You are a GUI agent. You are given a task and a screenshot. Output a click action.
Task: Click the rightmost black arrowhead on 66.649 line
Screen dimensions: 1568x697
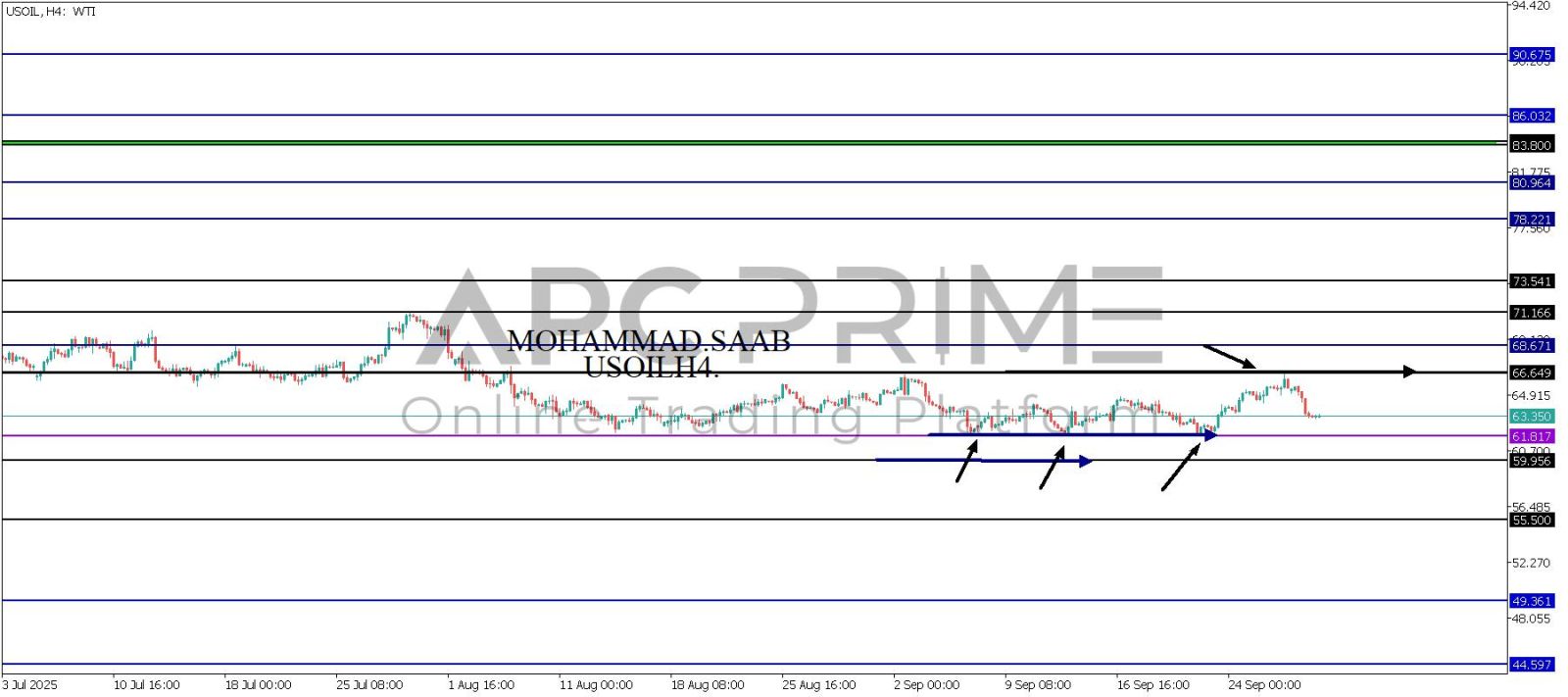coord(1408,372)
